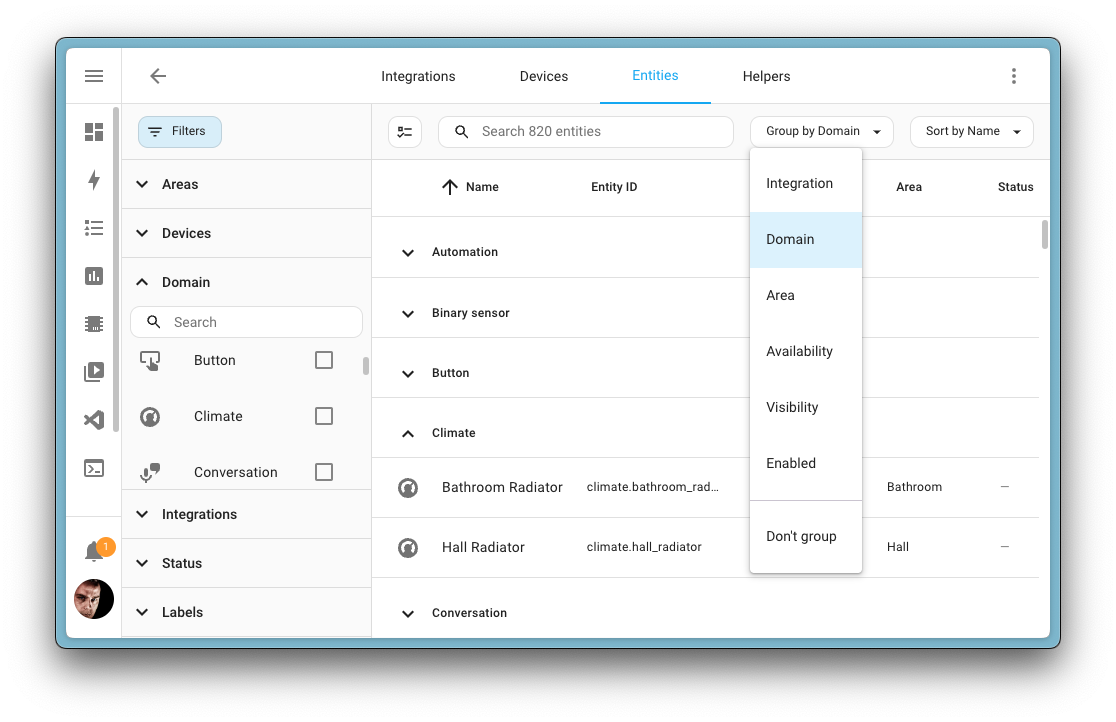1116x722 pixels.
Task: Click the Filters button
Action: pyautogui.click(x=179, y=131)
